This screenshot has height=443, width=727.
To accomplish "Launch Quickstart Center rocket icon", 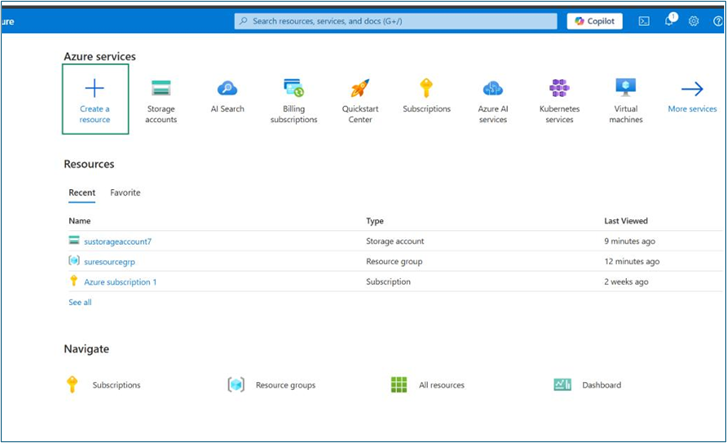I will pyautogui.click(x=360, y=88).
